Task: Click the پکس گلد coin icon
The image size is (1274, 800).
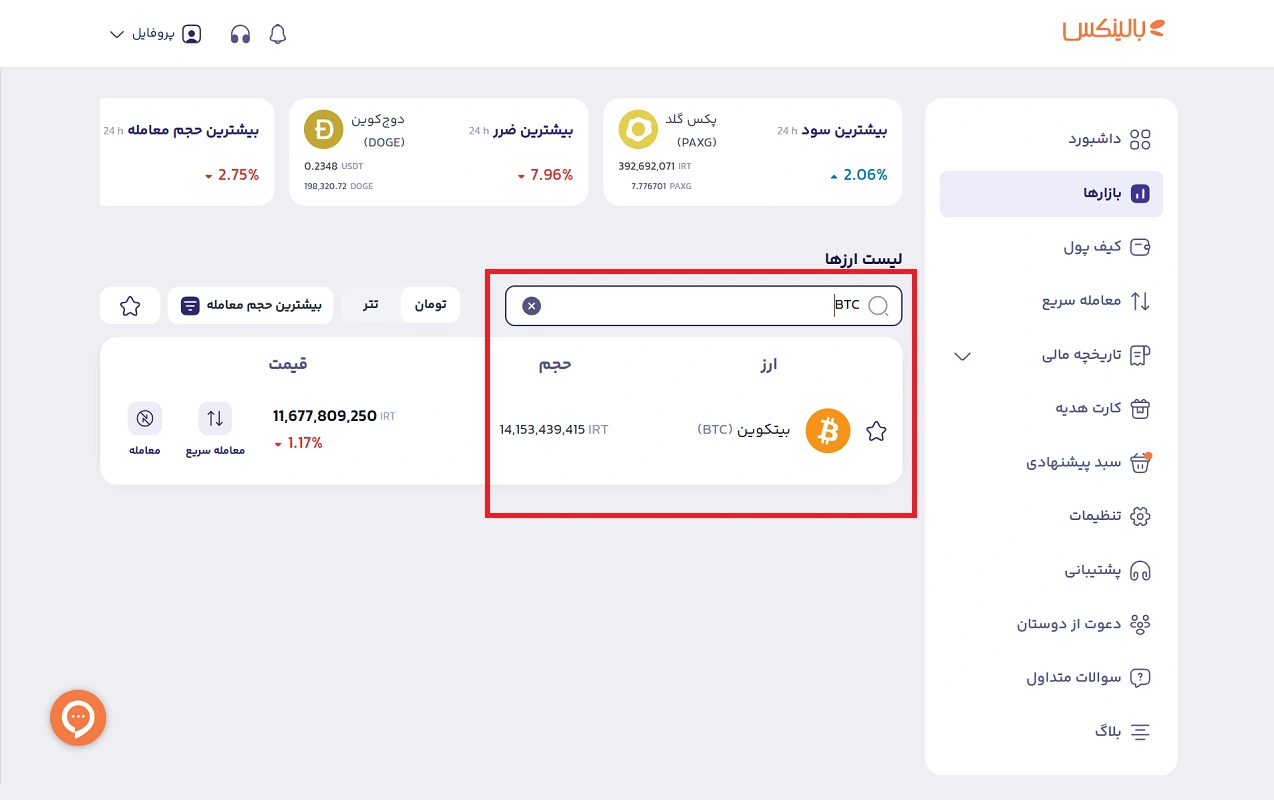Action: tap(638, 130)
